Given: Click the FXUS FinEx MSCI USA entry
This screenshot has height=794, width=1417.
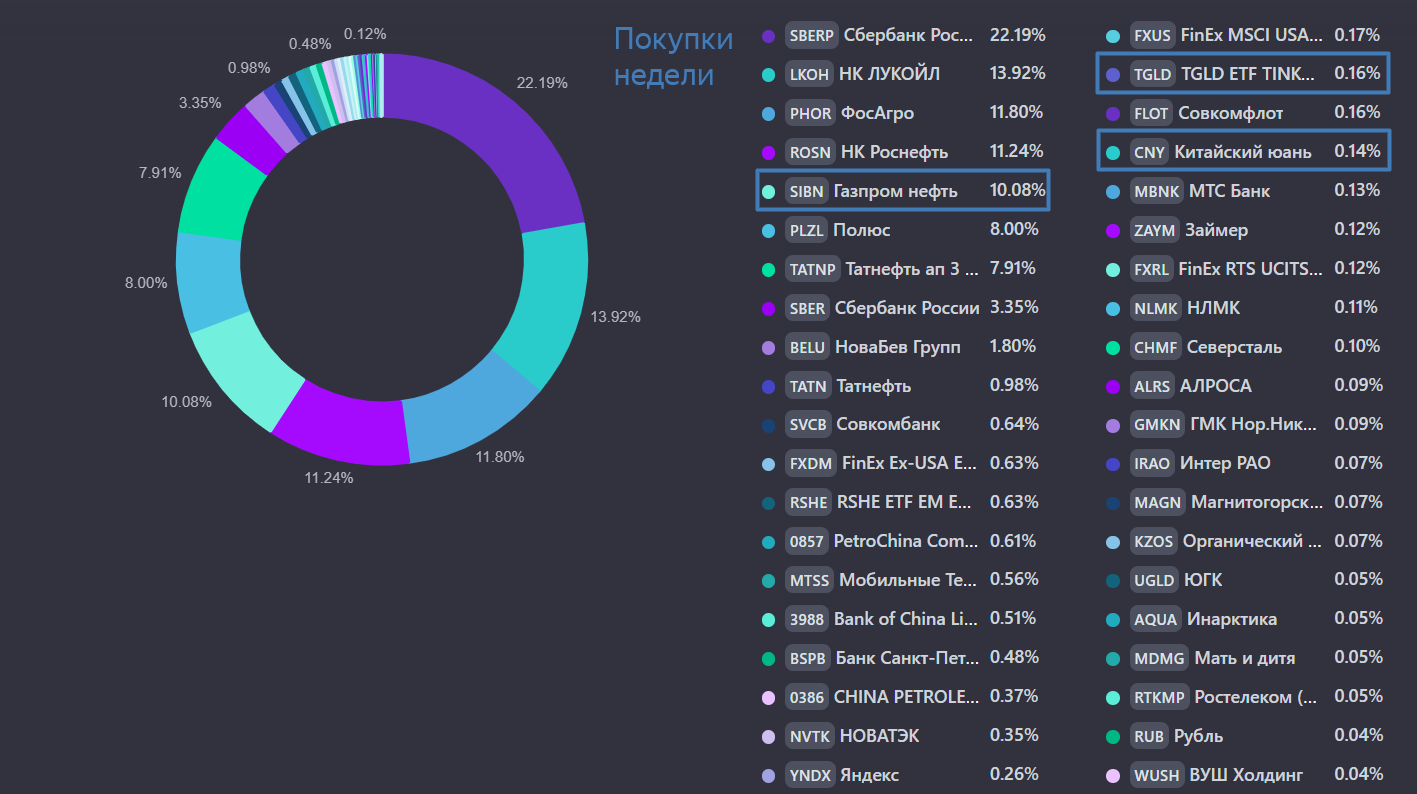Looking at the screenshot, I should 1244,35.
